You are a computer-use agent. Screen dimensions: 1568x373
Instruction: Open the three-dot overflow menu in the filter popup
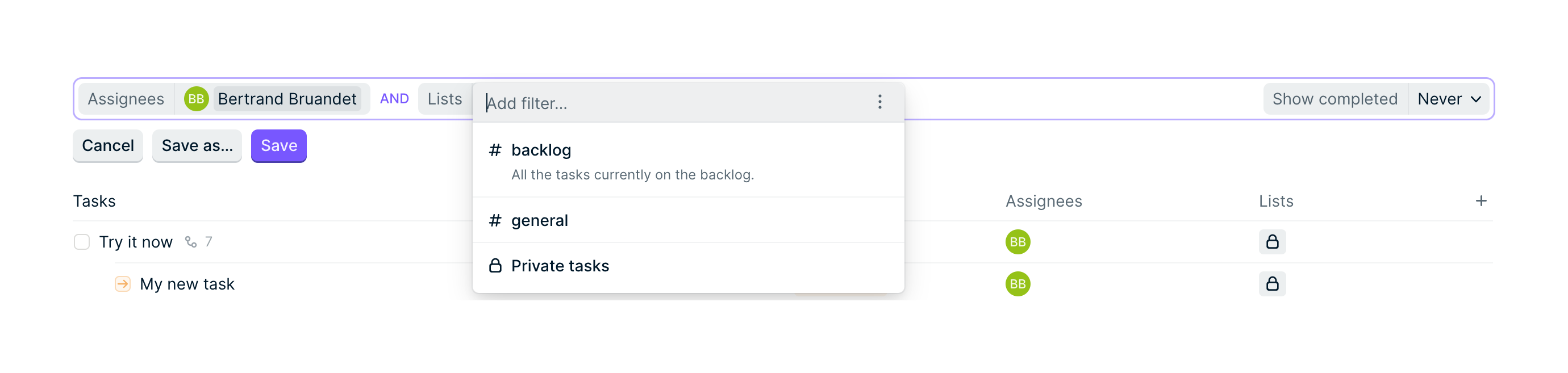click(x=879, y=102)
